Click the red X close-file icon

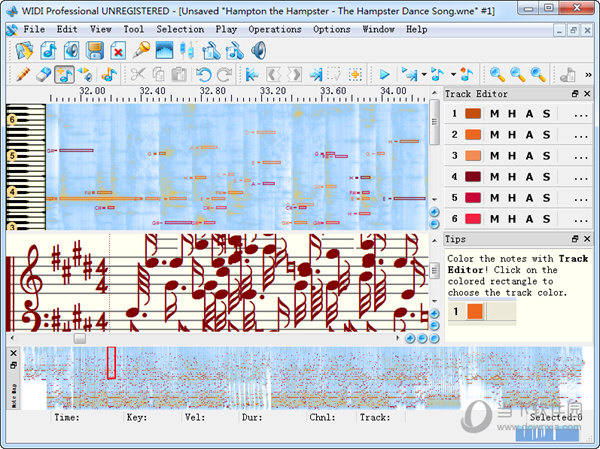pos(118,51)
